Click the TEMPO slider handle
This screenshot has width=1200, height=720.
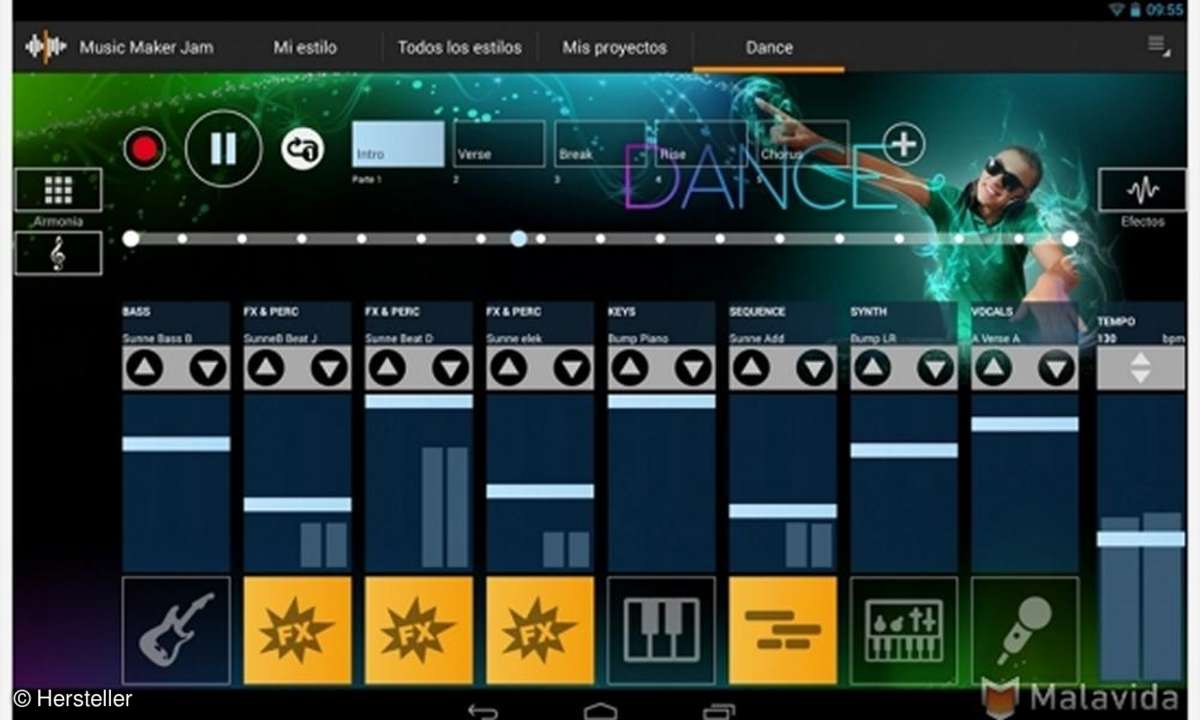coord(1140,539)
